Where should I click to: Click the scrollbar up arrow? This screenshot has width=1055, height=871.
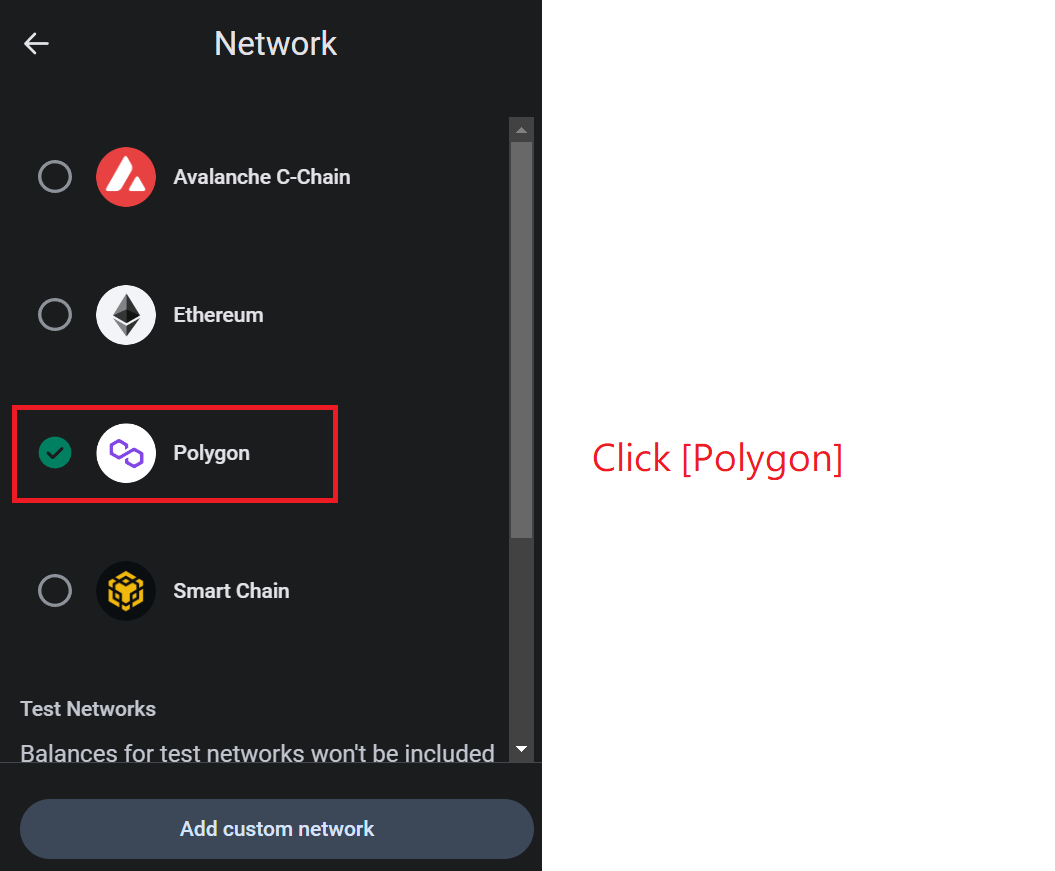click(x=521, y=130)
